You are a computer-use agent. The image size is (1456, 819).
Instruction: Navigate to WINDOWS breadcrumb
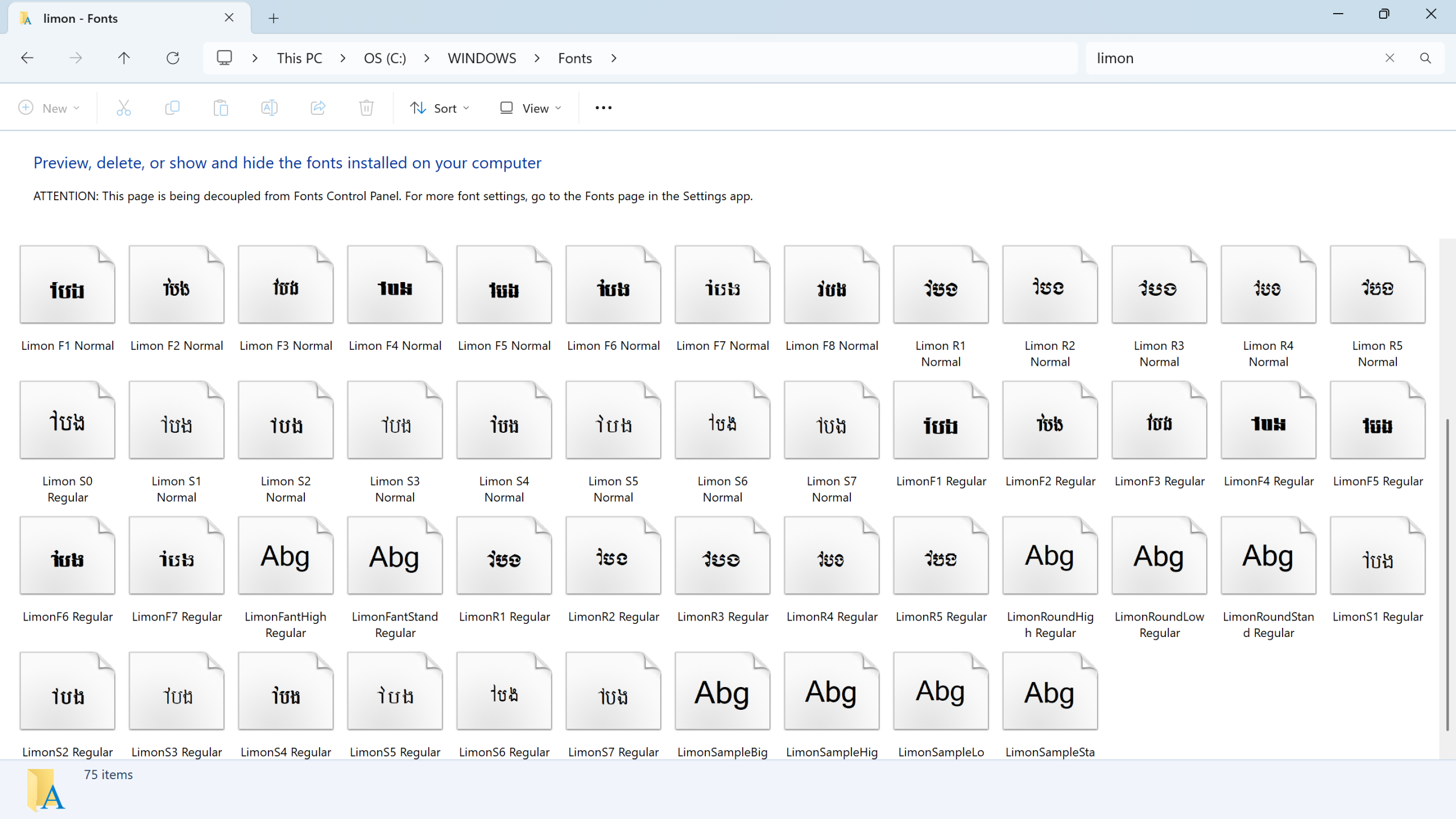tap(482, 58)
